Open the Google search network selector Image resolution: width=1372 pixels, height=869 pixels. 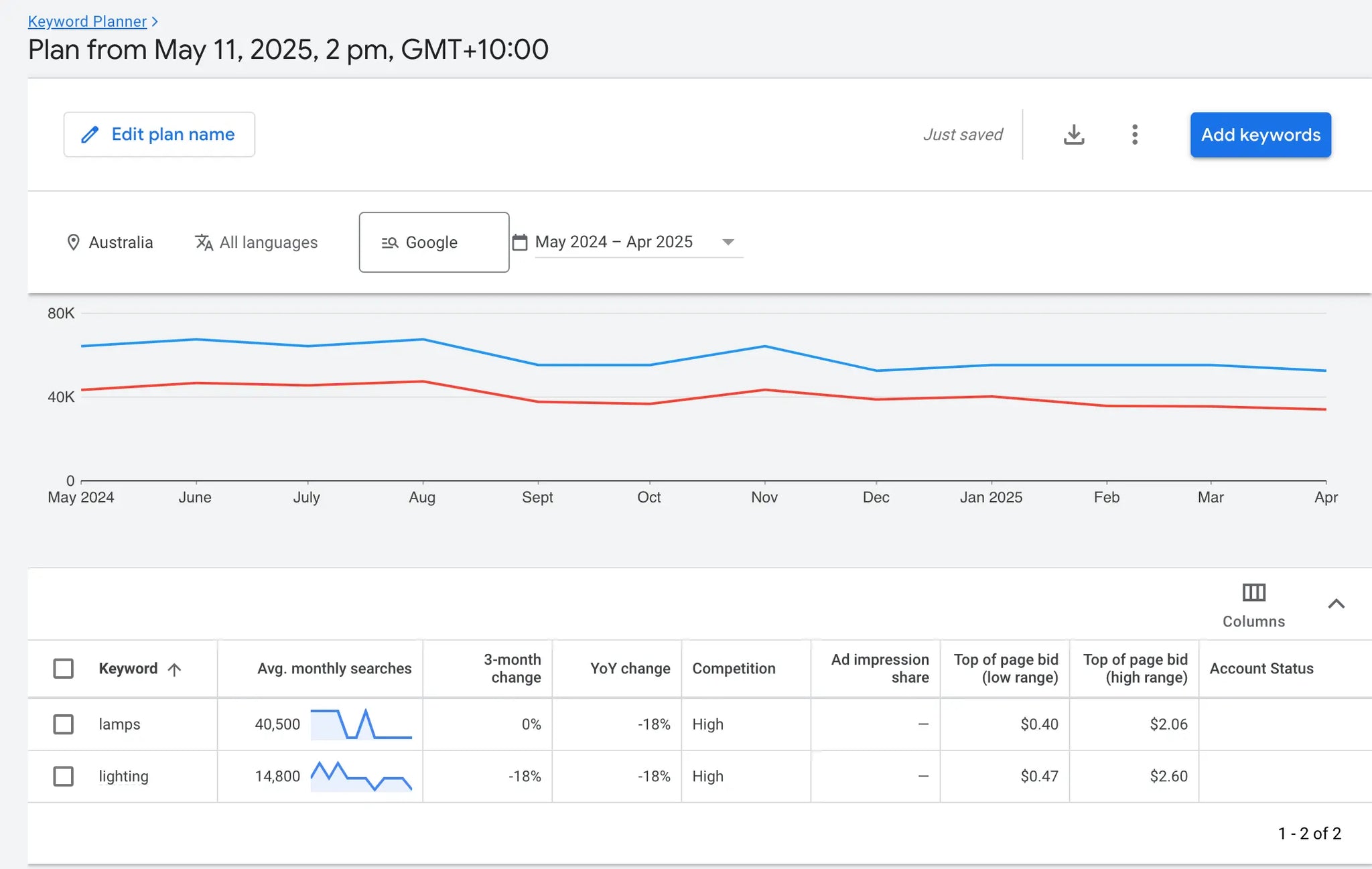(433, 243)
